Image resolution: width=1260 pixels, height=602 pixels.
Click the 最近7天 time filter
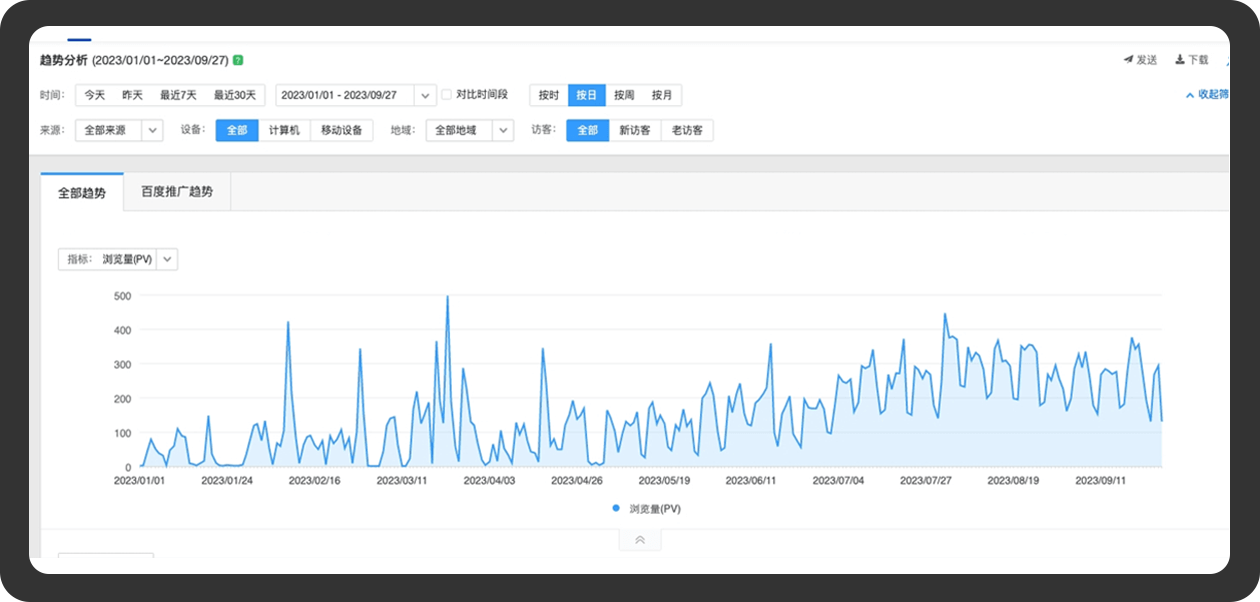[x=178, y=95]
